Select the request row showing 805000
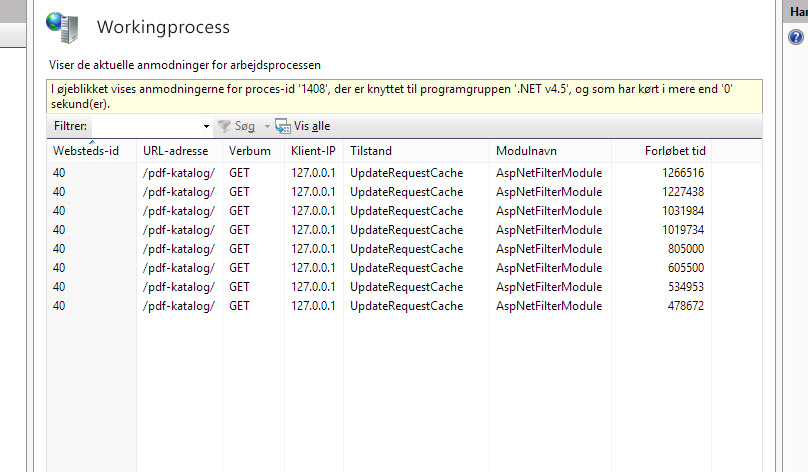This screenshot has height=472, width=808. pyautogui.click(x=380, y=249)
